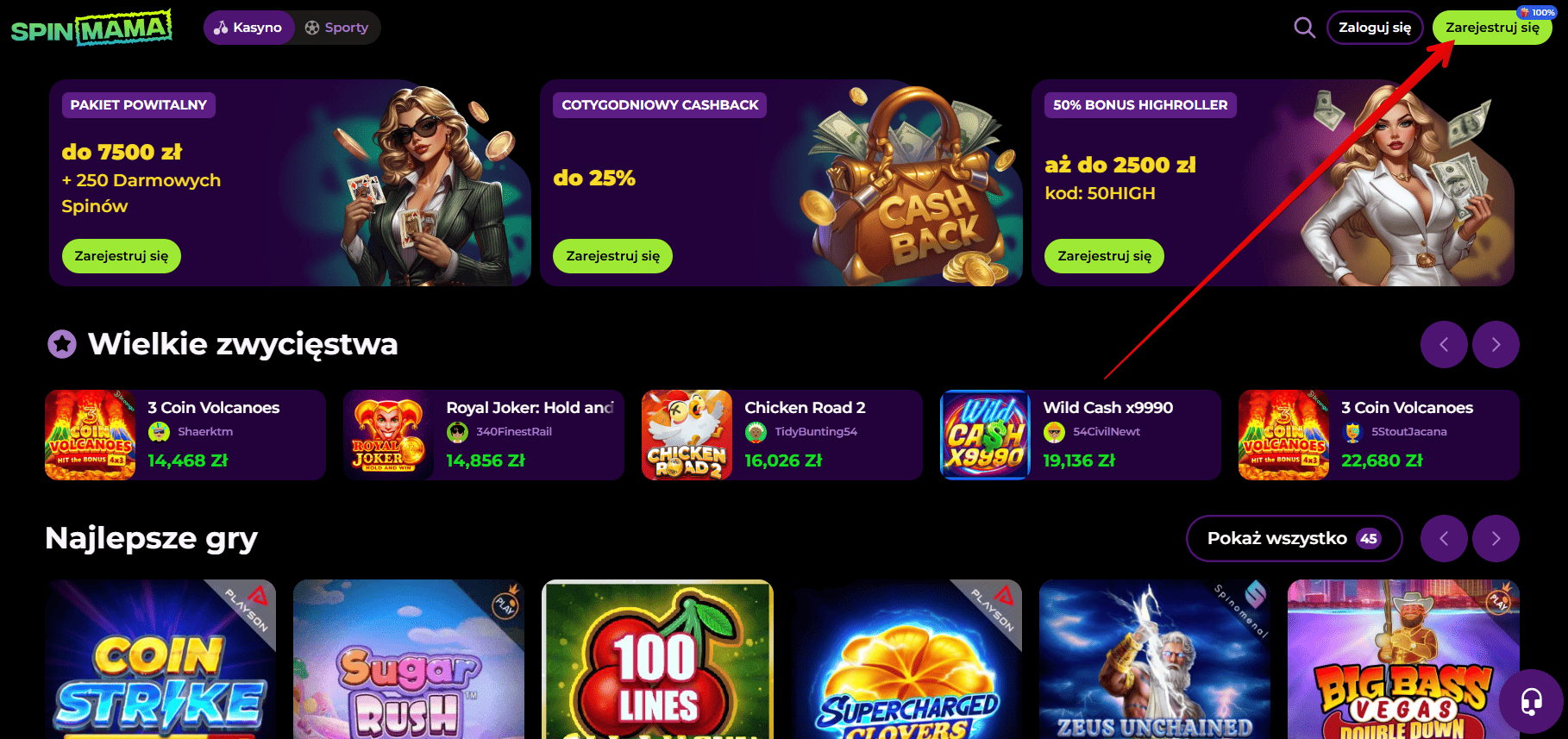Open the Zeus Unchained game thumbnail
This screenshot has height=739, width=1568.
1155,660
